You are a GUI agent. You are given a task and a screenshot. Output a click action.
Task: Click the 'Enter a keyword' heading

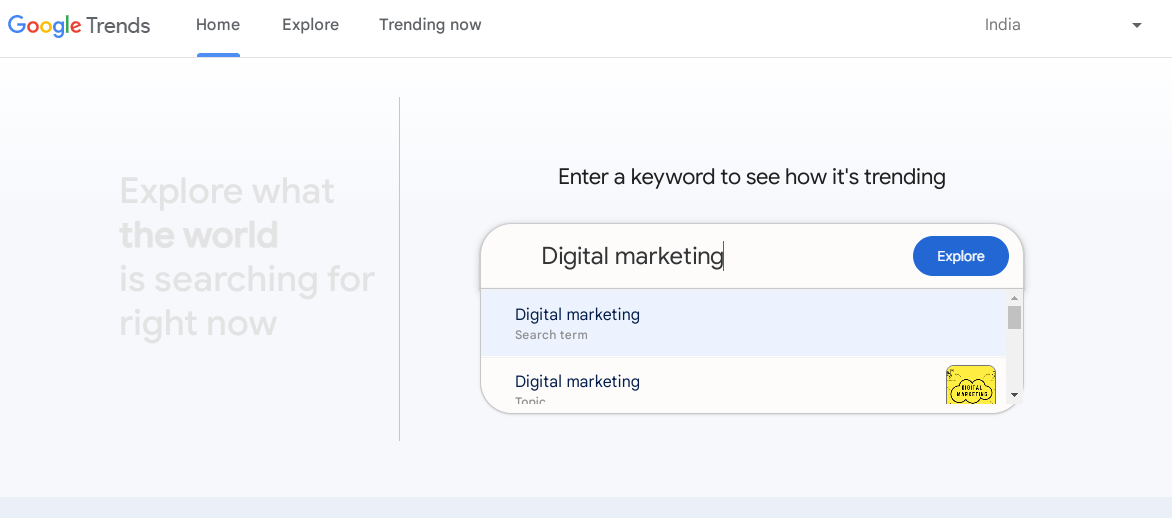[x=751, y=177]
